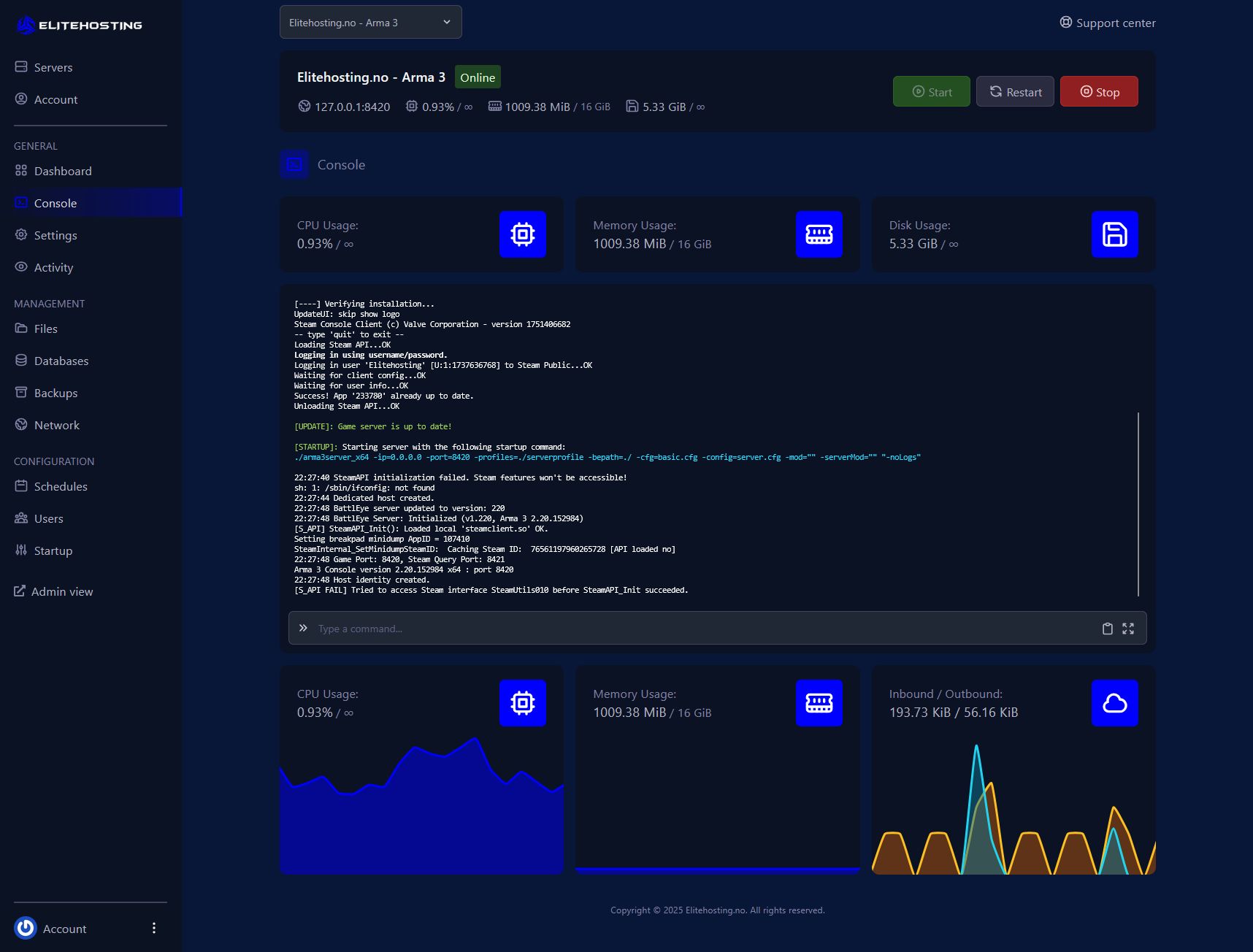Image resolution: width=1253 pixels, height=952 pixels.
Task: Open the three-dot menu beside Account
Action: (x=153, y=928)
